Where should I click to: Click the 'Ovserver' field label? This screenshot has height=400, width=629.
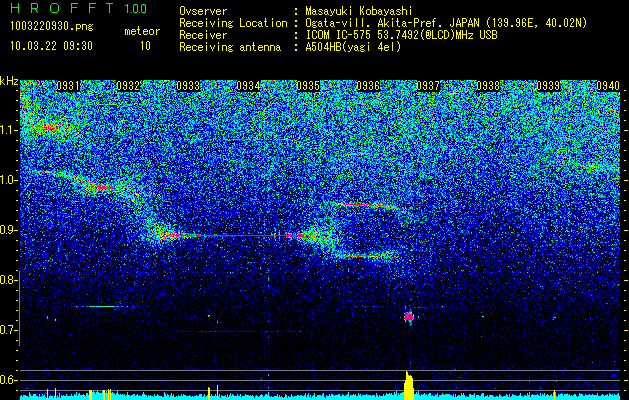[x=203, y=11]
